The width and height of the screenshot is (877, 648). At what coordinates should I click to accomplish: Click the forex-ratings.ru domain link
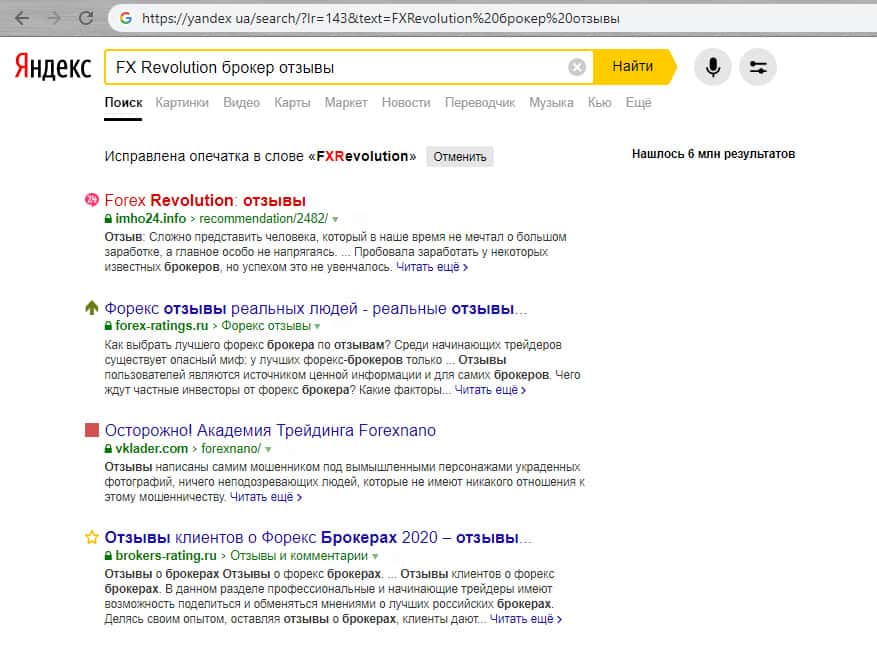[162, 326]
